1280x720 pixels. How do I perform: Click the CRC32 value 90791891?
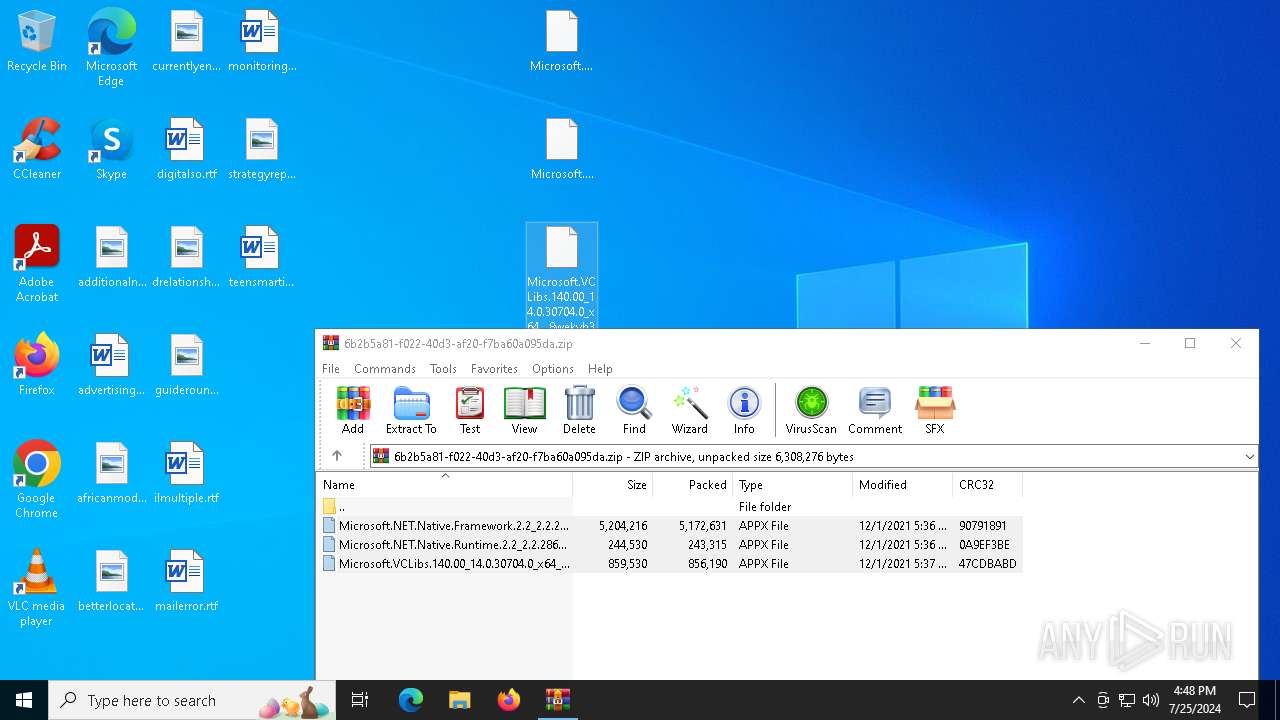point(982,526)
